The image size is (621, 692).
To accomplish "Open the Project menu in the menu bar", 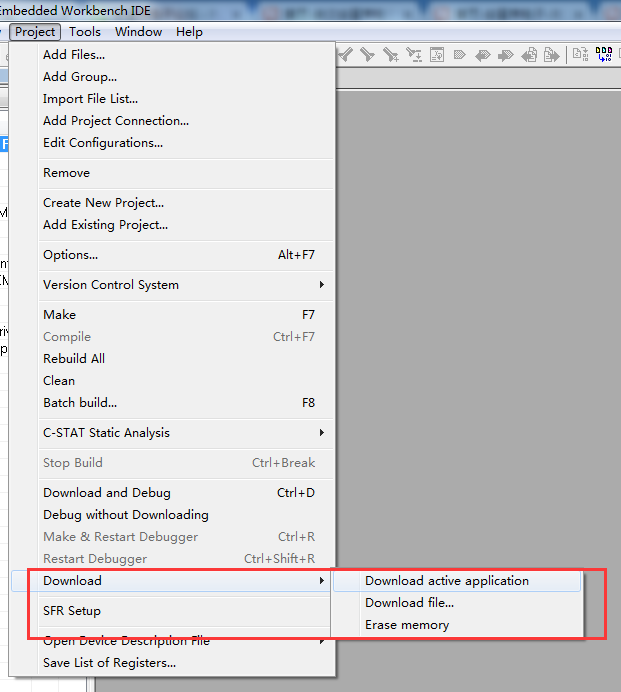I will click(x=35, y=32).
